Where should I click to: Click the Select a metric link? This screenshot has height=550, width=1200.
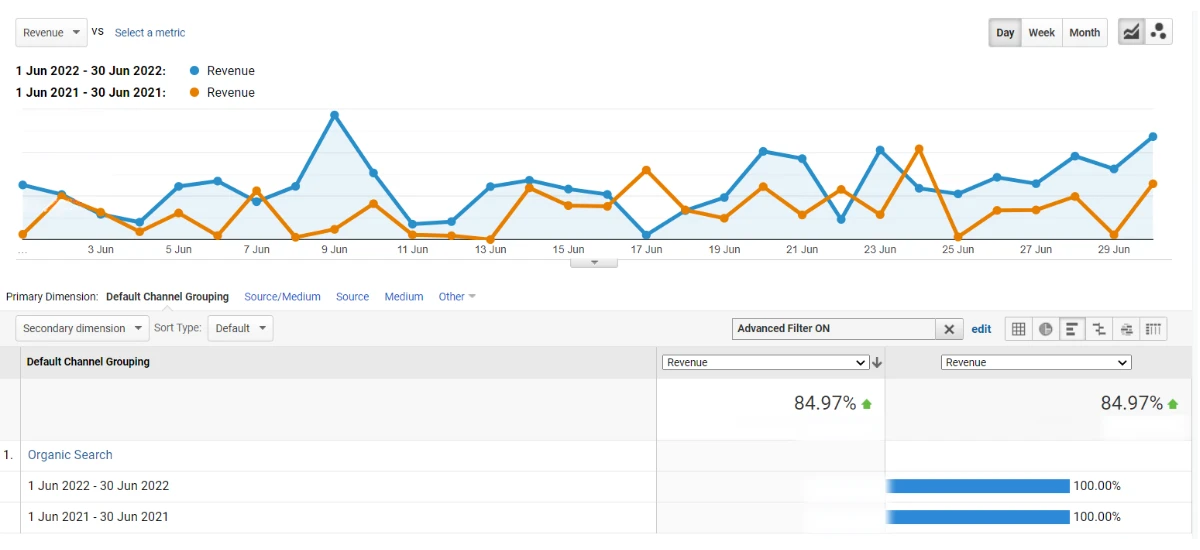tap(150, 33)
